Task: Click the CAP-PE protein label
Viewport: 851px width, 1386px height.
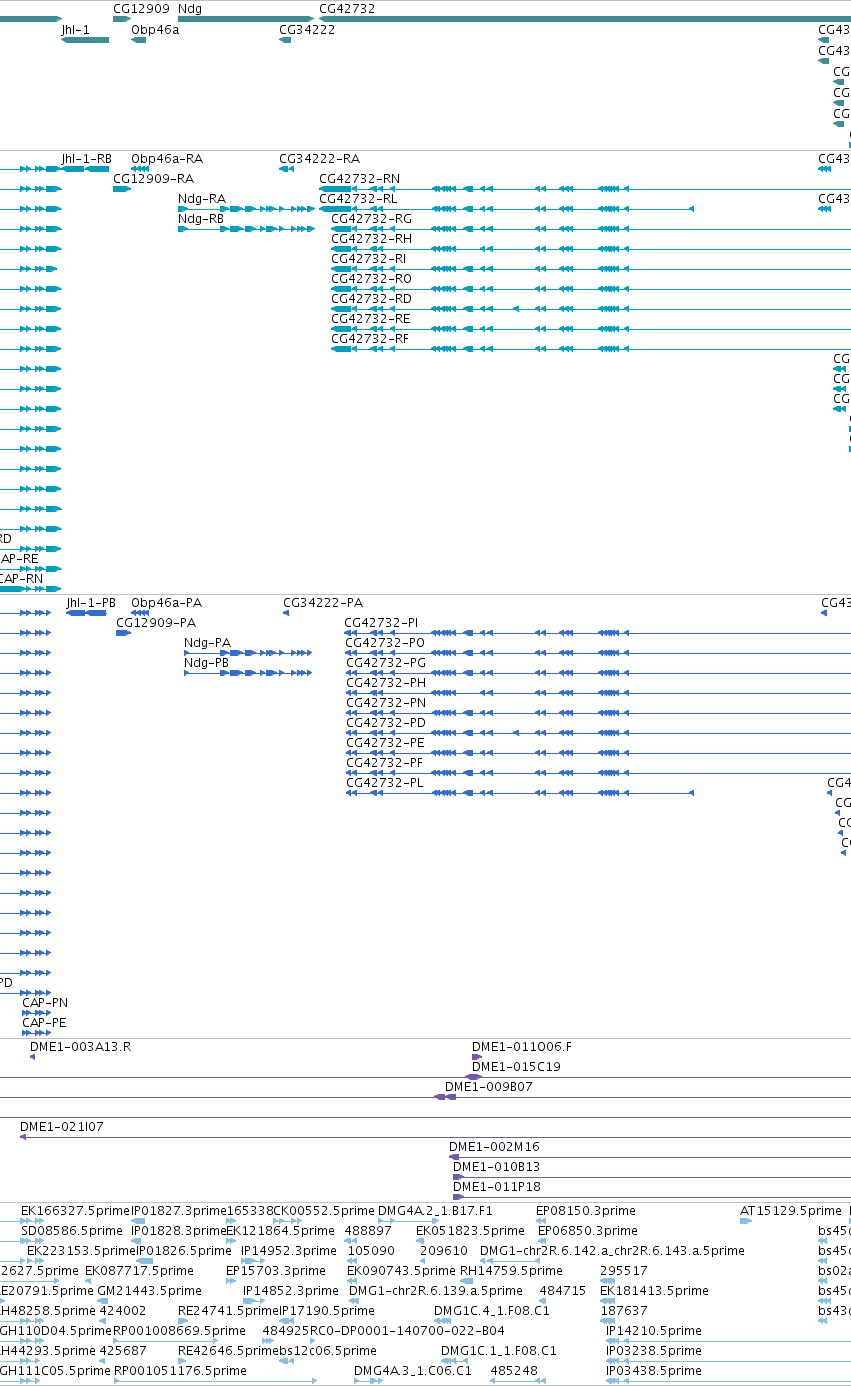Action: pos(44,1022)
